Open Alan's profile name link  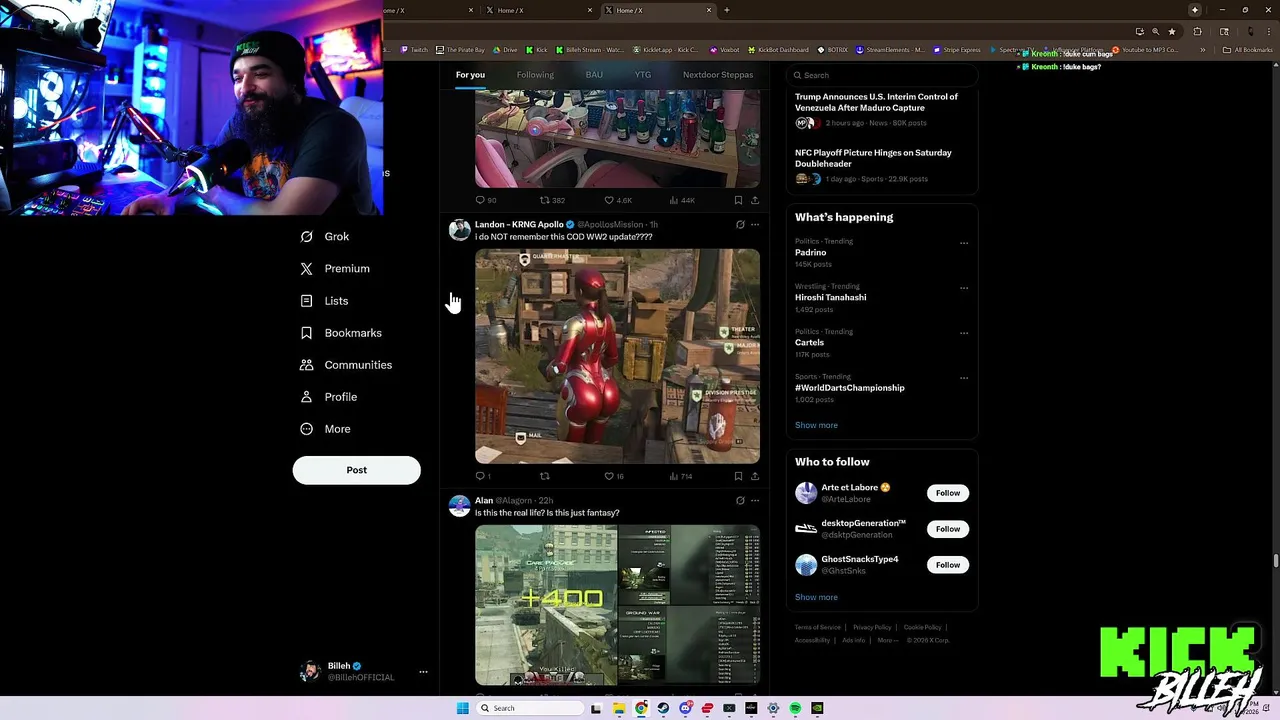tap(484, 501)
